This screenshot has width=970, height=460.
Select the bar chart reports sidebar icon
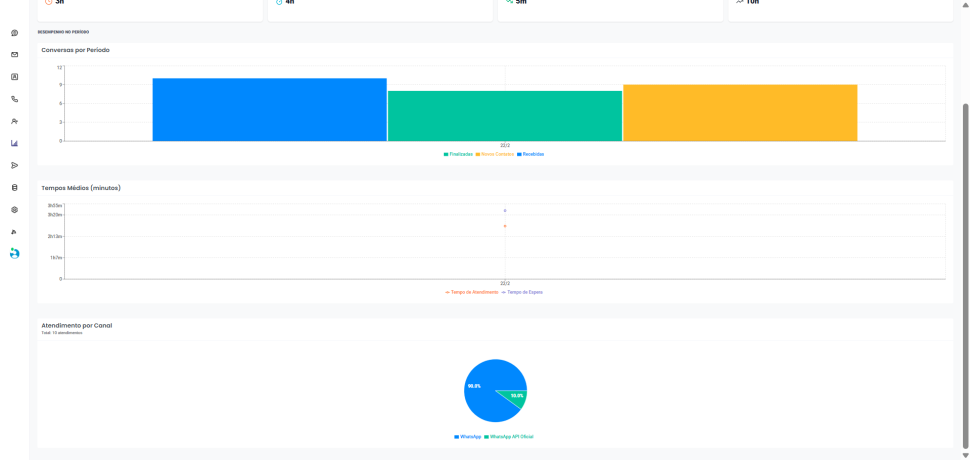click(14, 143)
